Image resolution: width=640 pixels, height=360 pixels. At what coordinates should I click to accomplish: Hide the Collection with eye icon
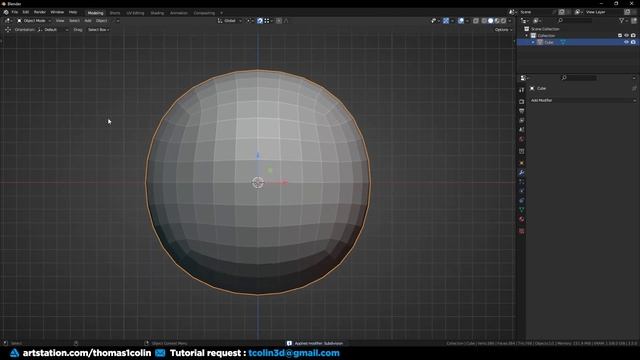[627, 36]
